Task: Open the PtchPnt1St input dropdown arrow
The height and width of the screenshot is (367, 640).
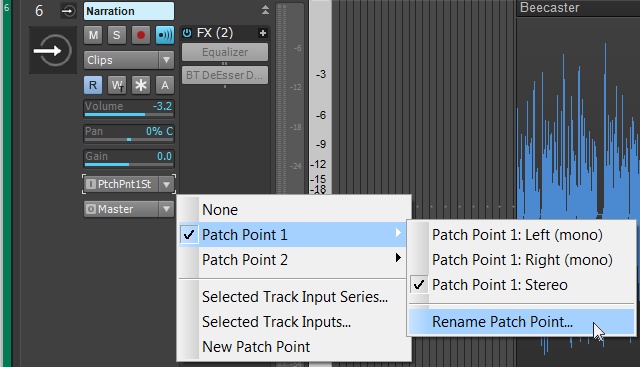Action: click(x=166, y=185)
